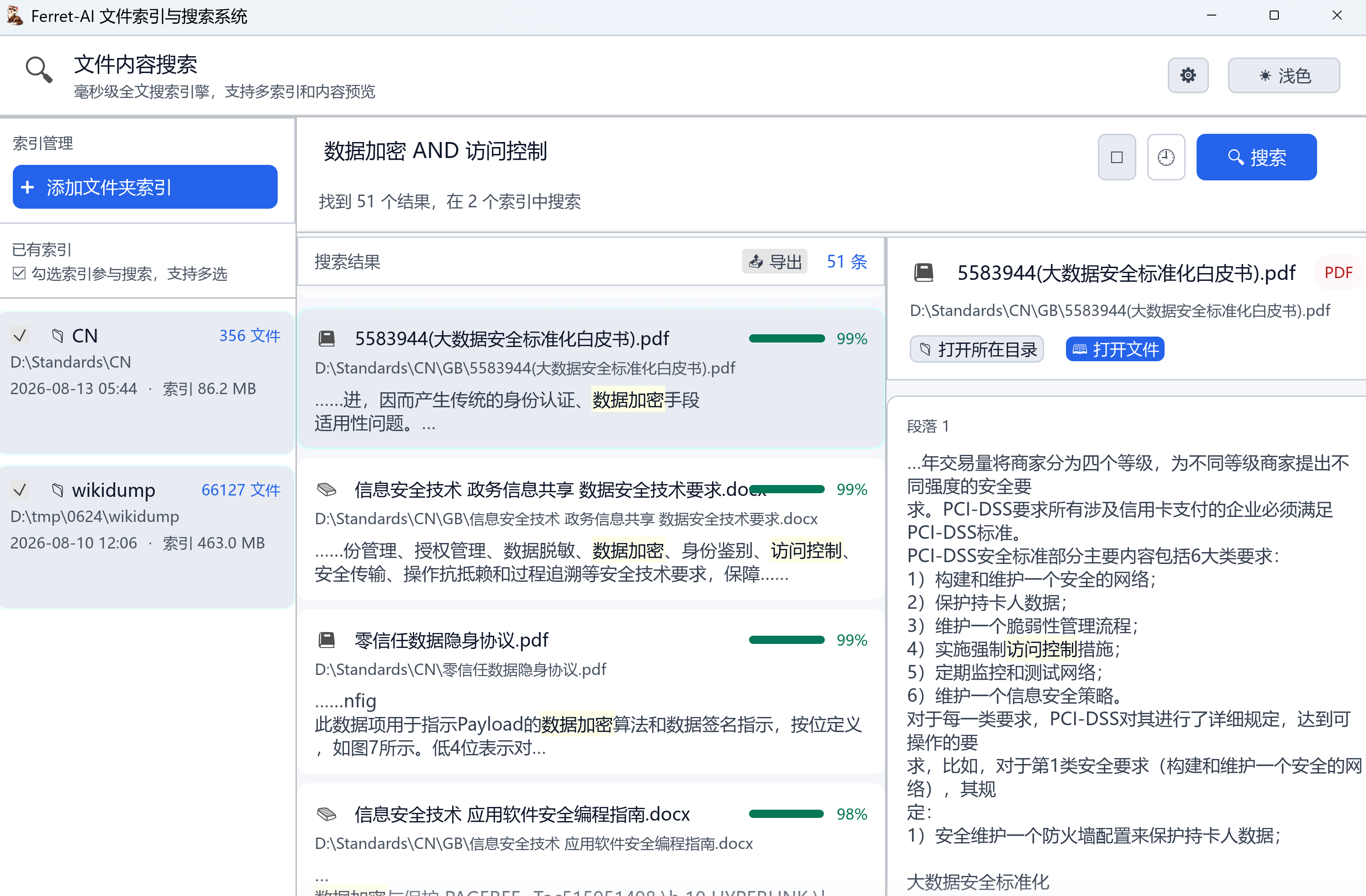Click the D:\Standards\CN index path
Screen dimensions: 1366x896
coord(71,362)
